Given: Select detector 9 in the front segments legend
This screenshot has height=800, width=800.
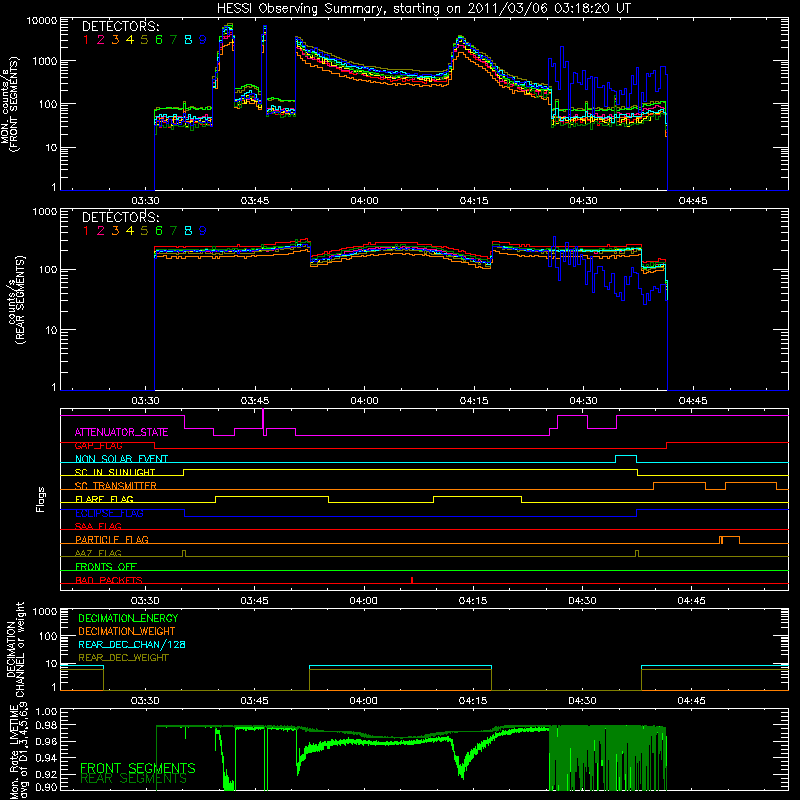Looking at the screenshot, I should click(x=203, y=40).
